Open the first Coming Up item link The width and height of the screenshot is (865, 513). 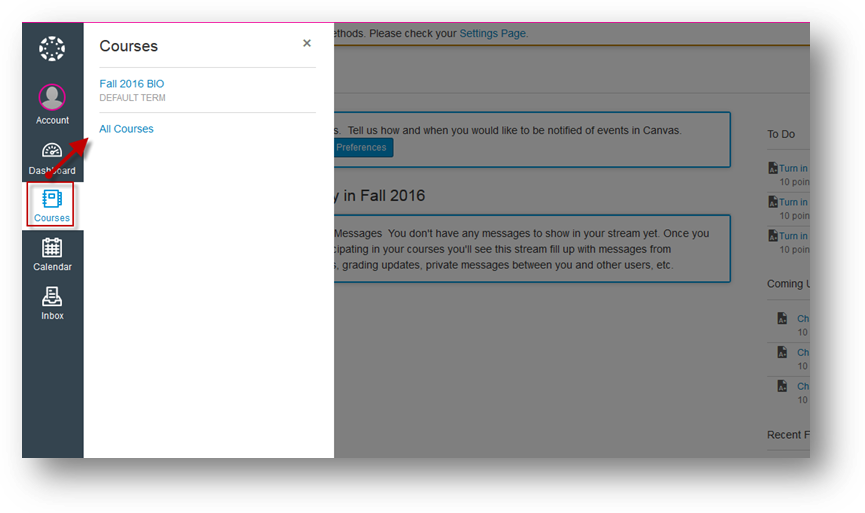tap(802, 319)
